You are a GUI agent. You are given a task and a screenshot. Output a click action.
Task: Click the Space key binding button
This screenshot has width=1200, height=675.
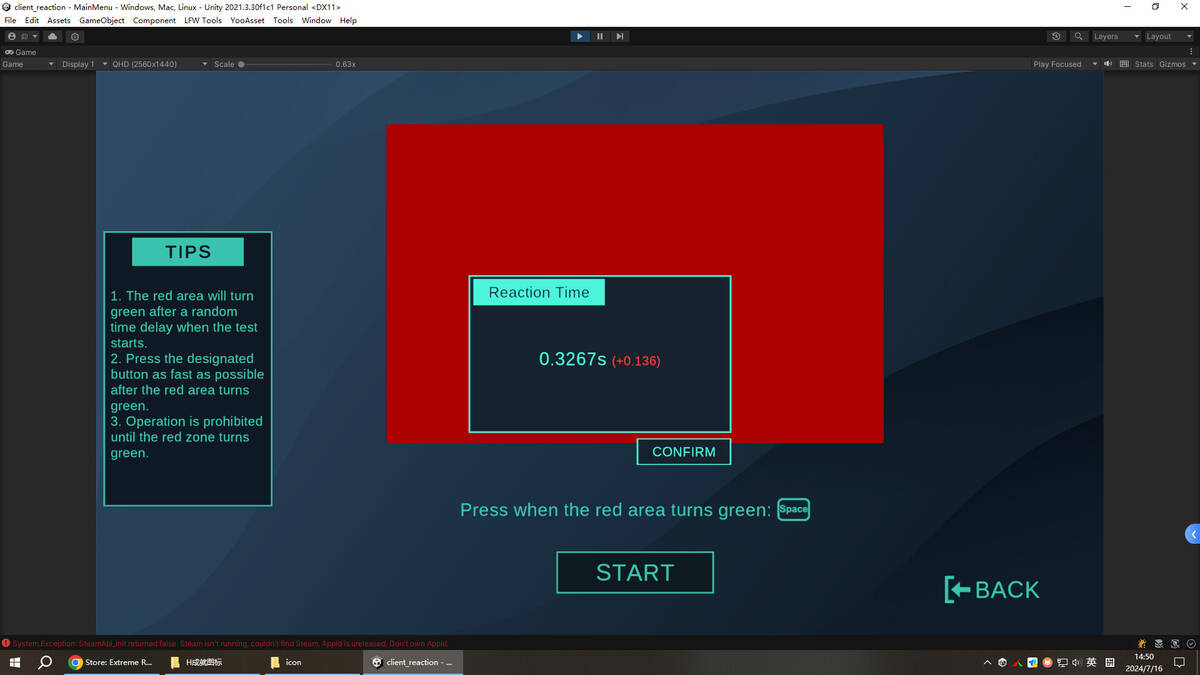tap(793, 509)
